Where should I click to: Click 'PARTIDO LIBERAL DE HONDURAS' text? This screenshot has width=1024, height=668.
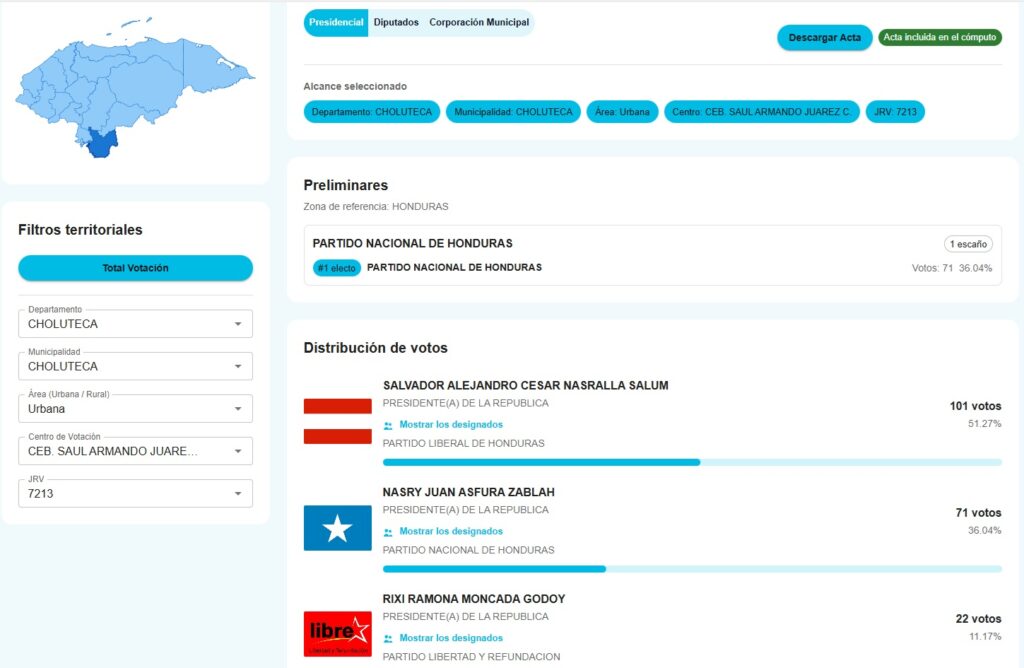click(463, 443)
